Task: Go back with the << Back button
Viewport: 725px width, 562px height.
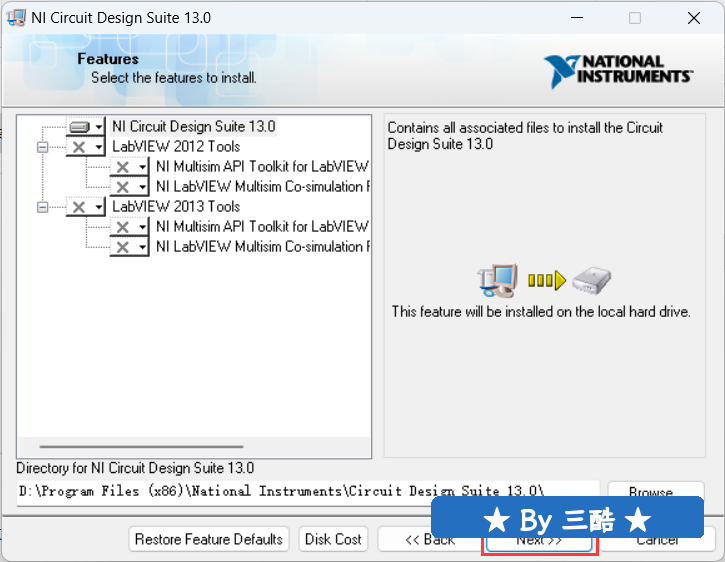Action: click(x=430, y=539)
